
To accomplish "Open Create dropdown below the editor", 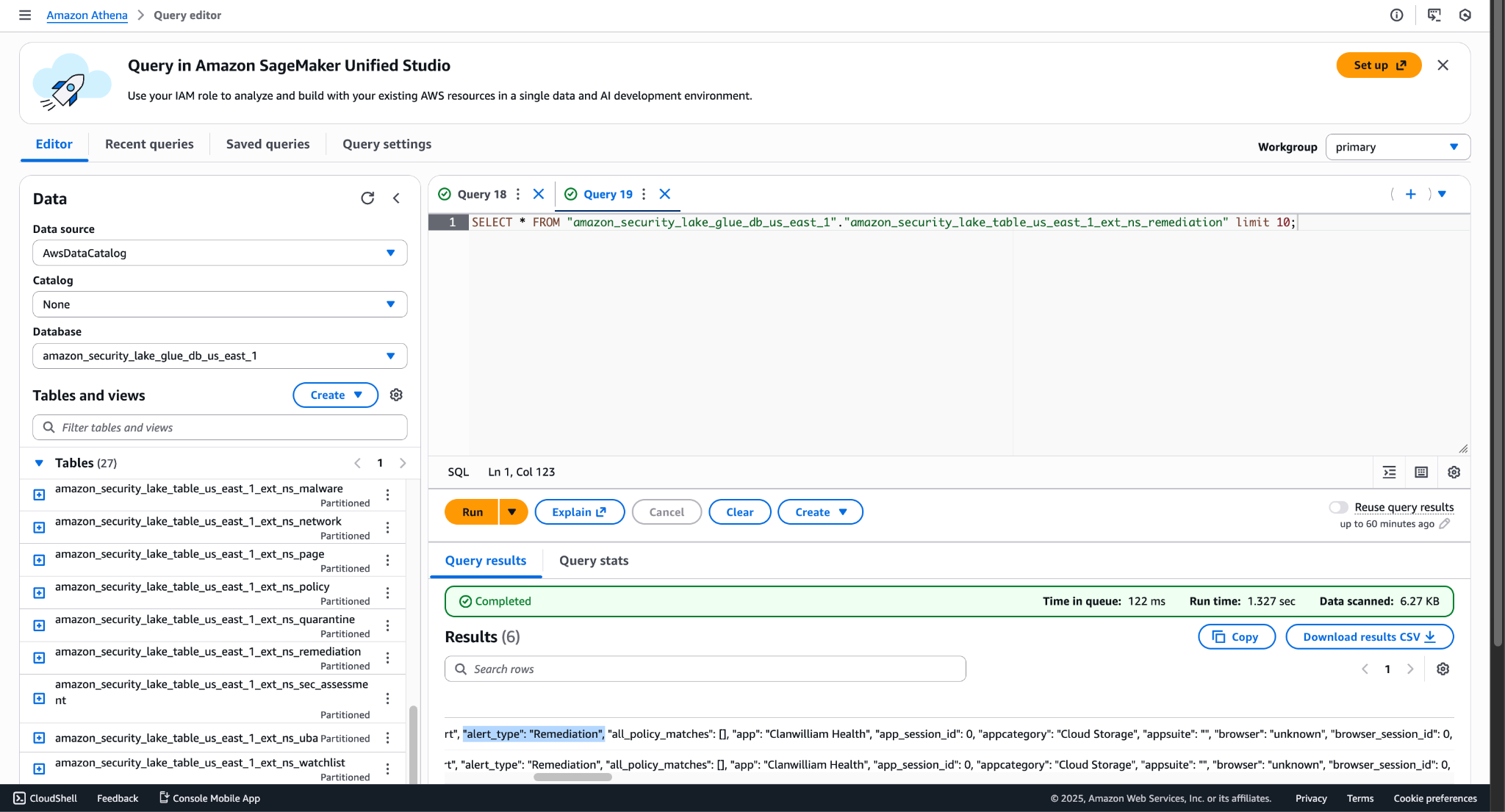I will click(x=820, y=512).
